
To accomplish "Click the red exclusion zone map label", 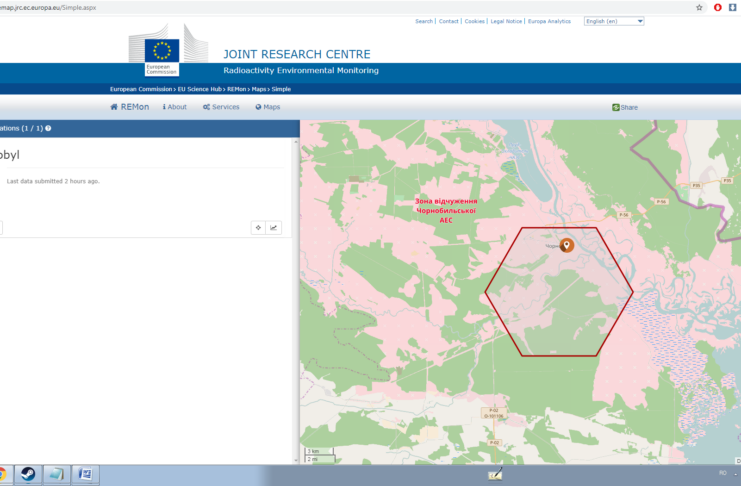I will pyautogui.click(x=446, y=210).
